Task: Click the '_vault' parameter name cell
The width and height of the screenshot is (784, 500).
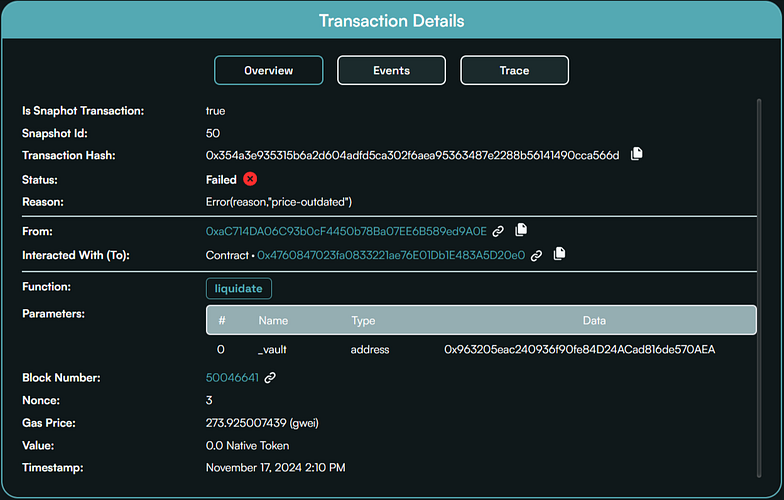Action: point(272,350)
